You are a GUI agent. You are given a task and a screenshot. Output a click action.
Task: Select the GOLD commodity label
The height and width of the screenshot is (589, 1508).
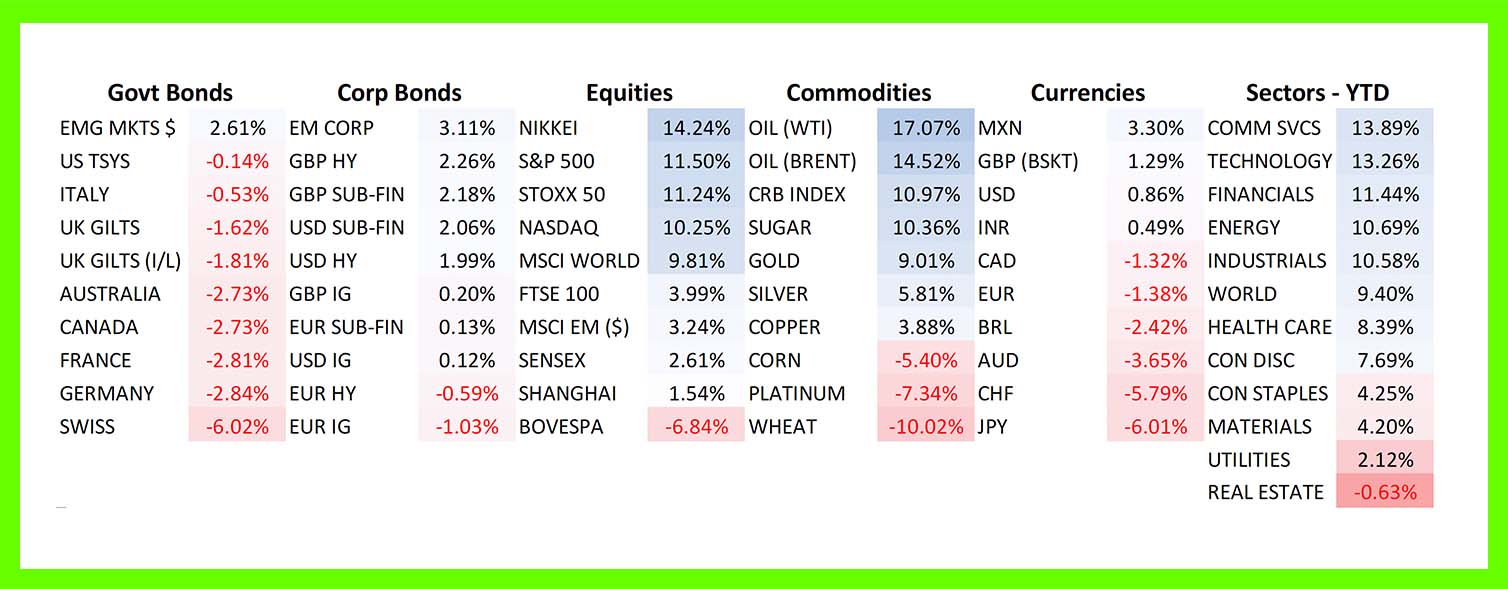774,261
